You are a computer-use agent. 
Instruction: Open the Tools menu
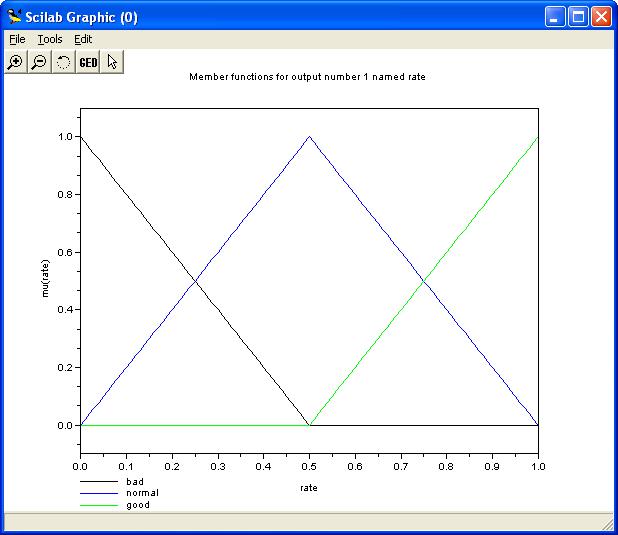[x=49, y=39]
